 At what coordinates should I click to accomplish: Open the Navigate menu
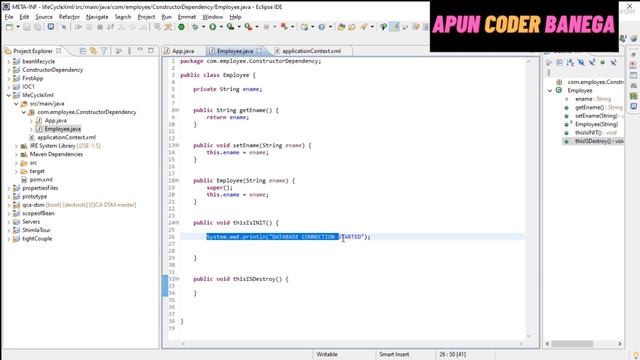(x=97, y=17)
